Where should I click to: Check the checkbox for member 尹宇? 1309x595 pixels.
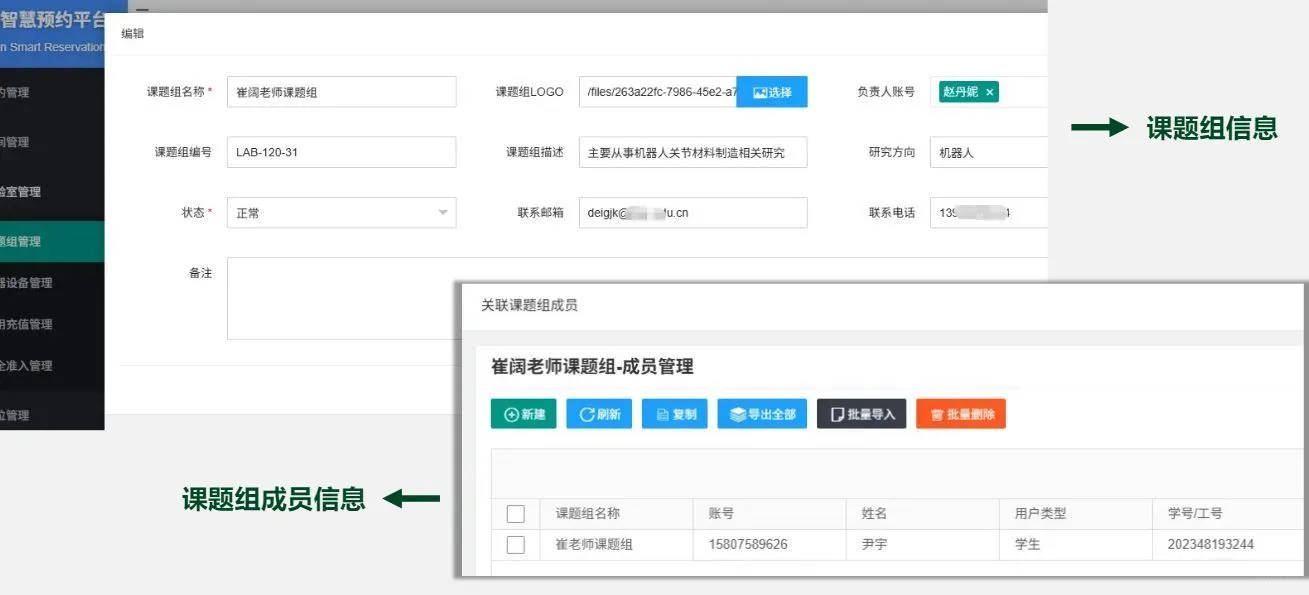[x=516, y=545]
